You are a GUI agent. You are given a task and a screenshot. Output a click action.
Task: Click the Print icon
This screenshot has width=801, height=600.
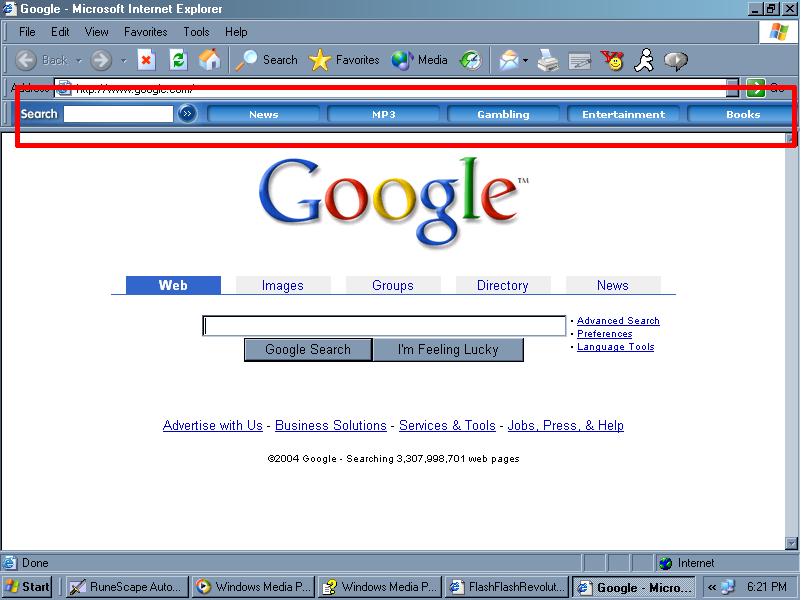[x=548, y=60]
